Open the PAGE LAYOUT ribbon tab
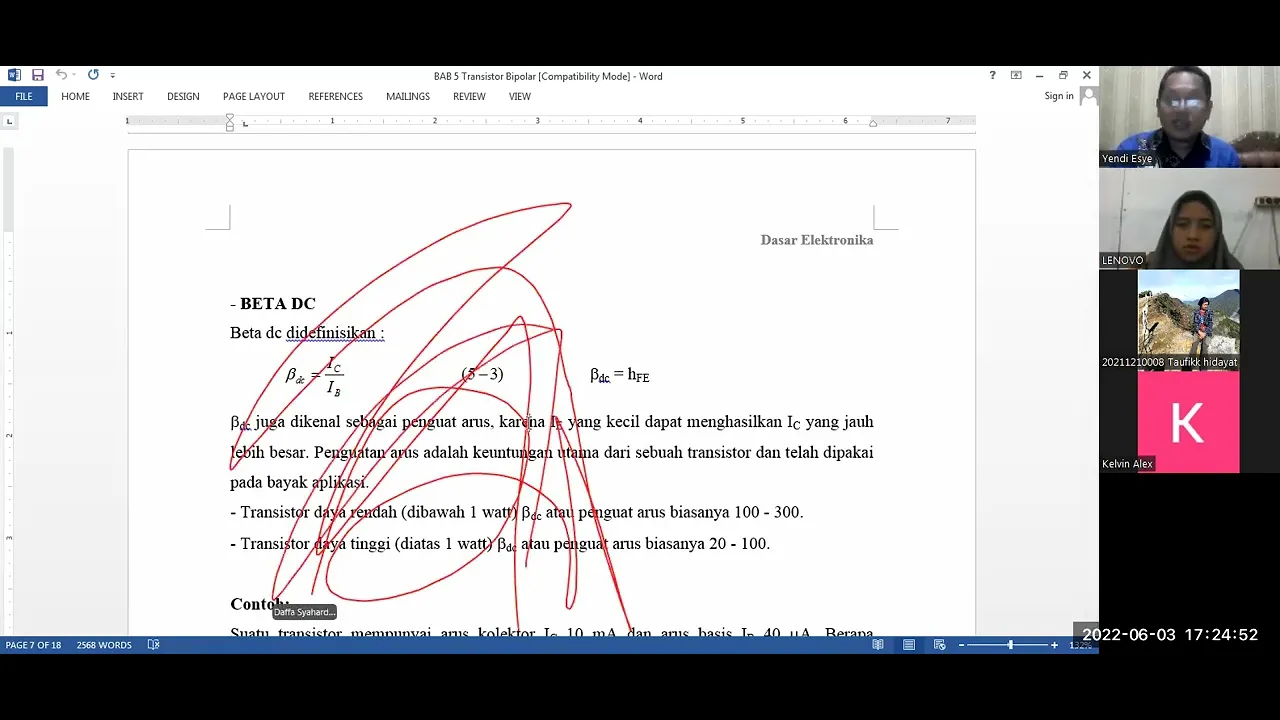 tap(254, 97)
